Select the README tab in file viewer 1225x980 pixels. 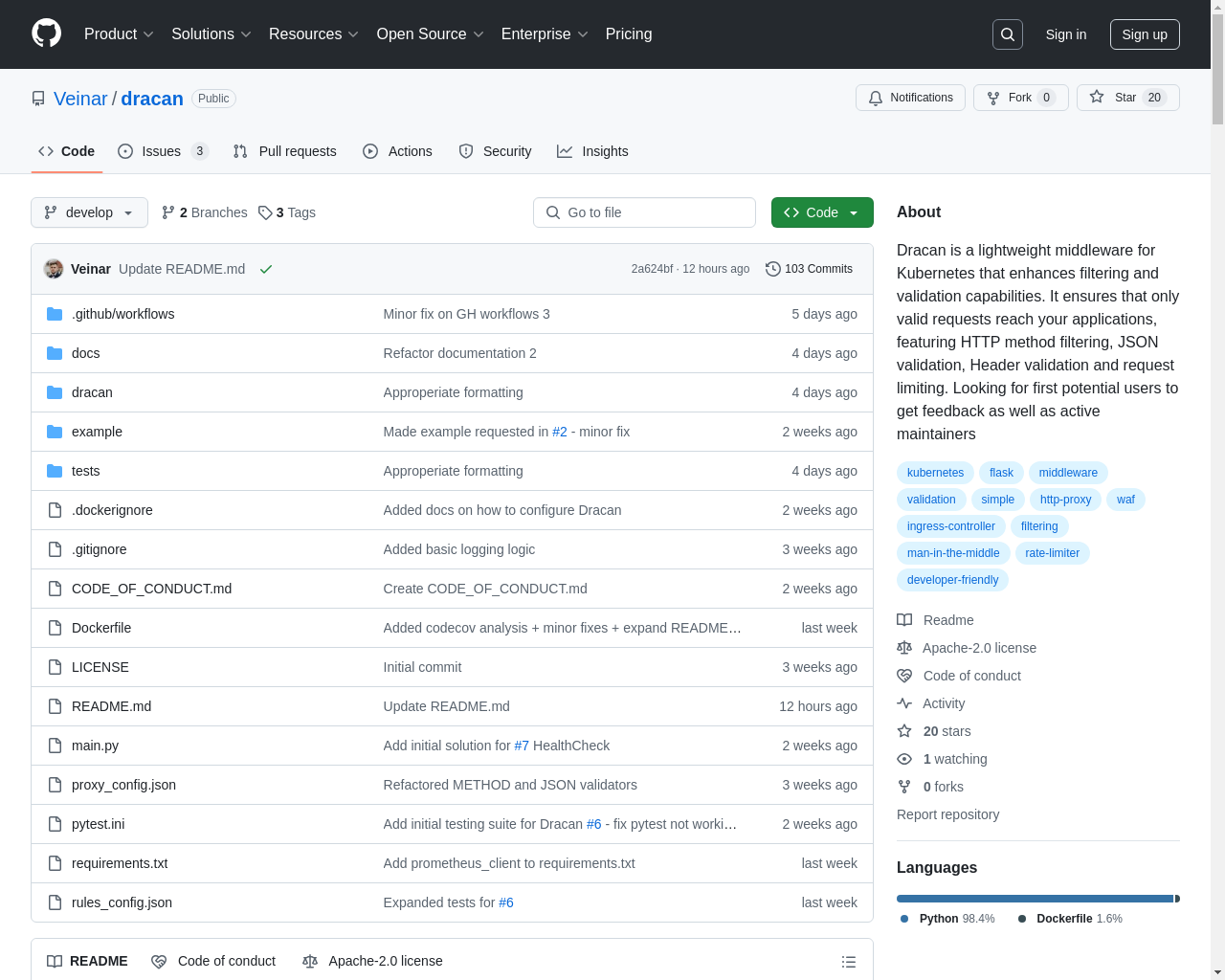pyautogui.click(x=87, y=961)
